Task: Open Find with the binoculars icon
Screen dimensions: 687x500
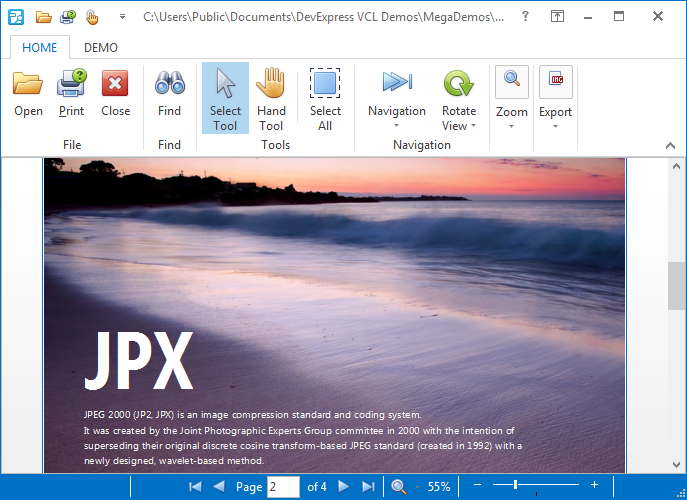Action: [x=169, y=94]
